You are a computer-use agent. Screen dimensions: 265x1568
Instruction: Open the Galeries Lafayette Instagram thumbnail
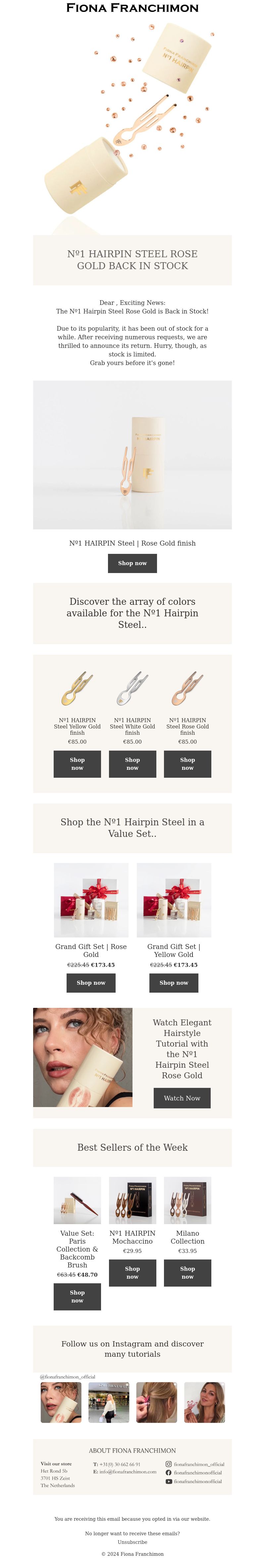[x=109, y=1402]
